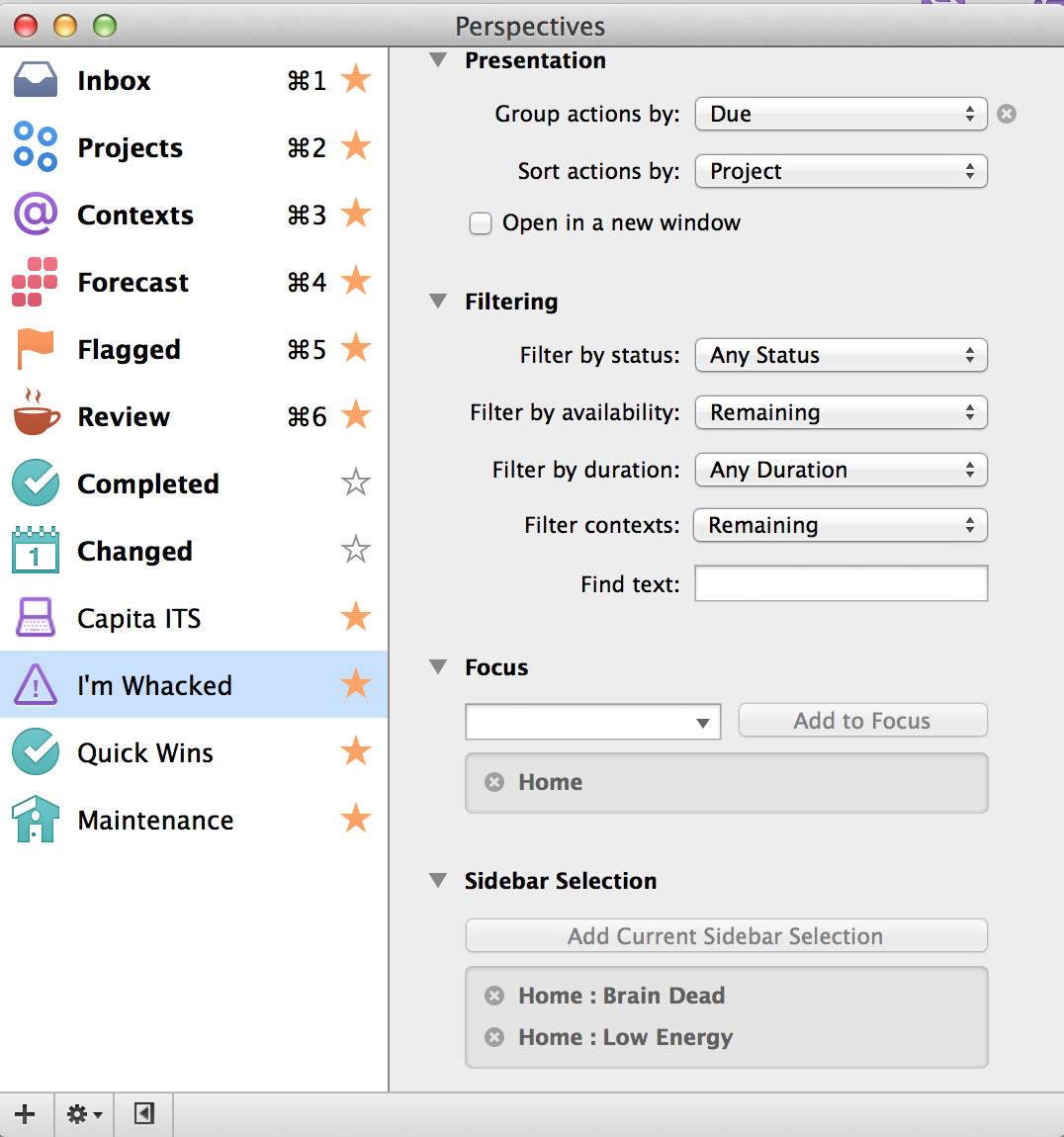
Task: Mark Changed perspective as favorite
Action: 356,551
